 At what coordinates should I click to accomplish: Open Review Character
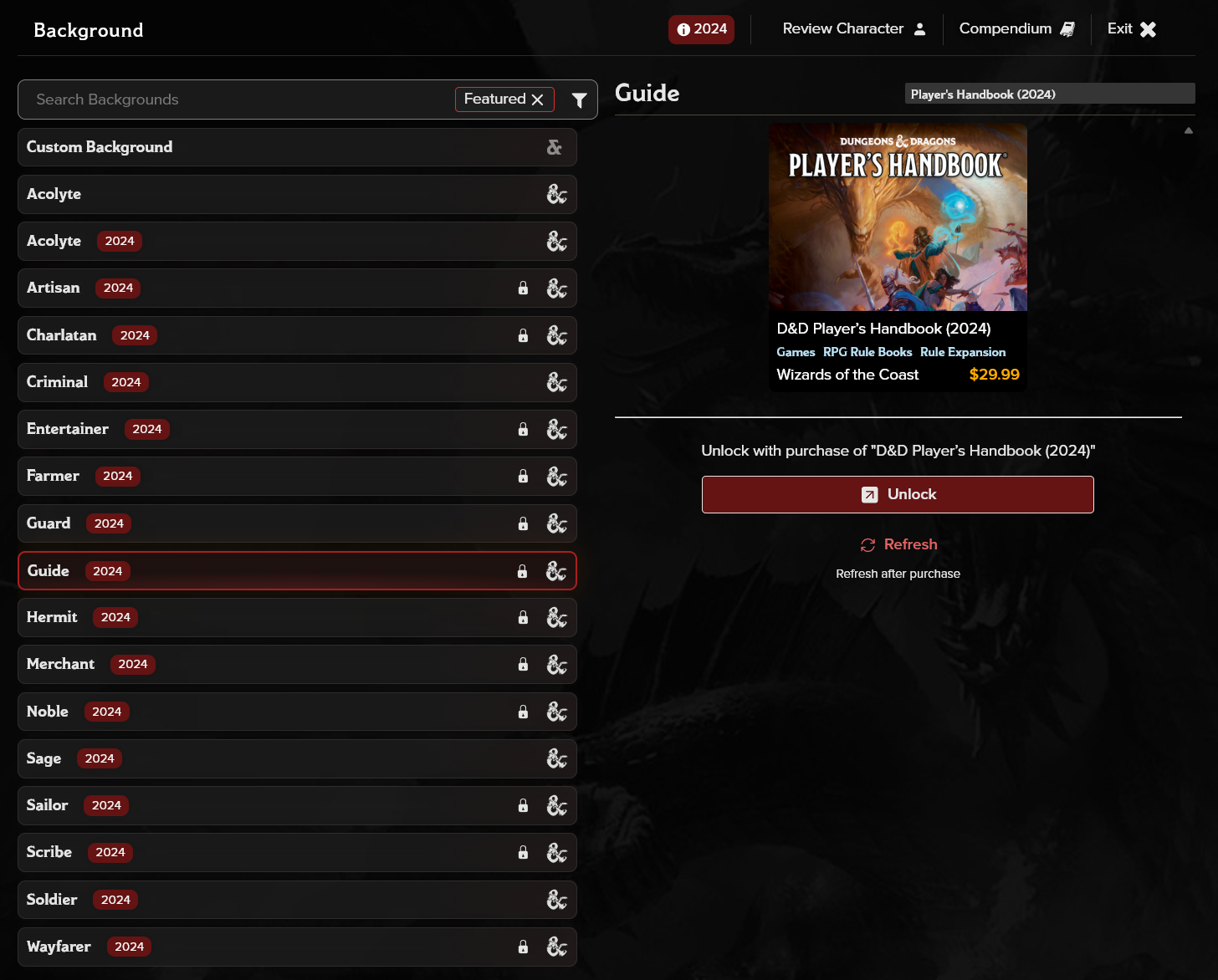click(x=854, y=29)
